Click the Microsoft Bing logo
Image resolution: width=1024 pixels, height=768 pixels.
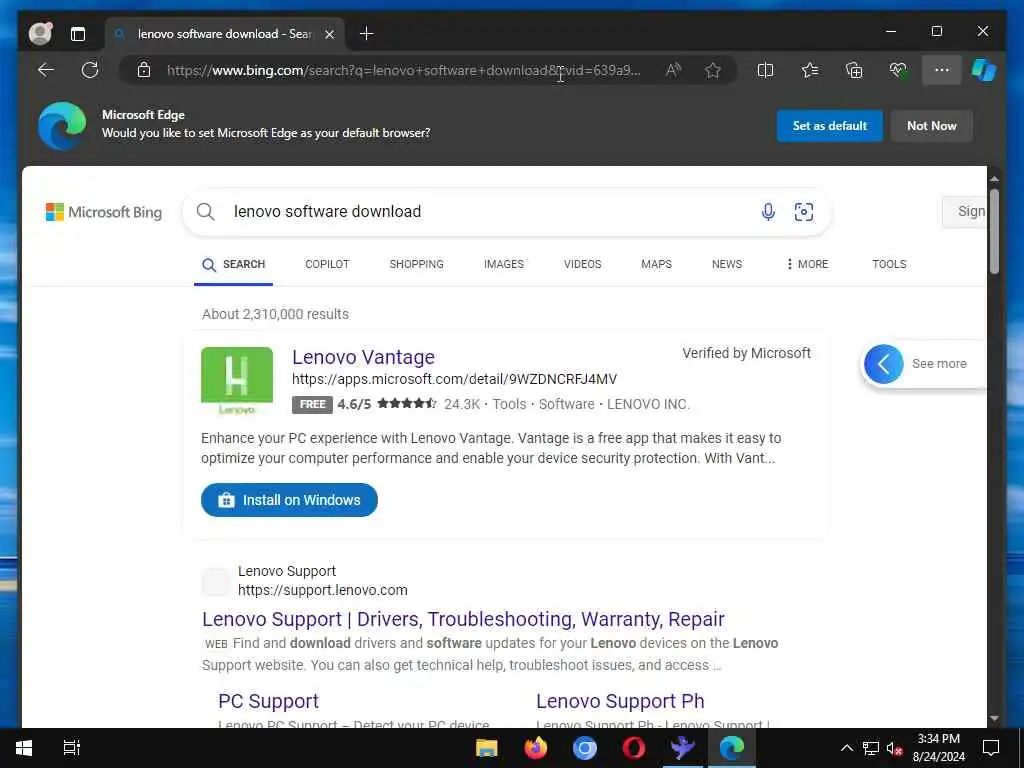[104, 212]
